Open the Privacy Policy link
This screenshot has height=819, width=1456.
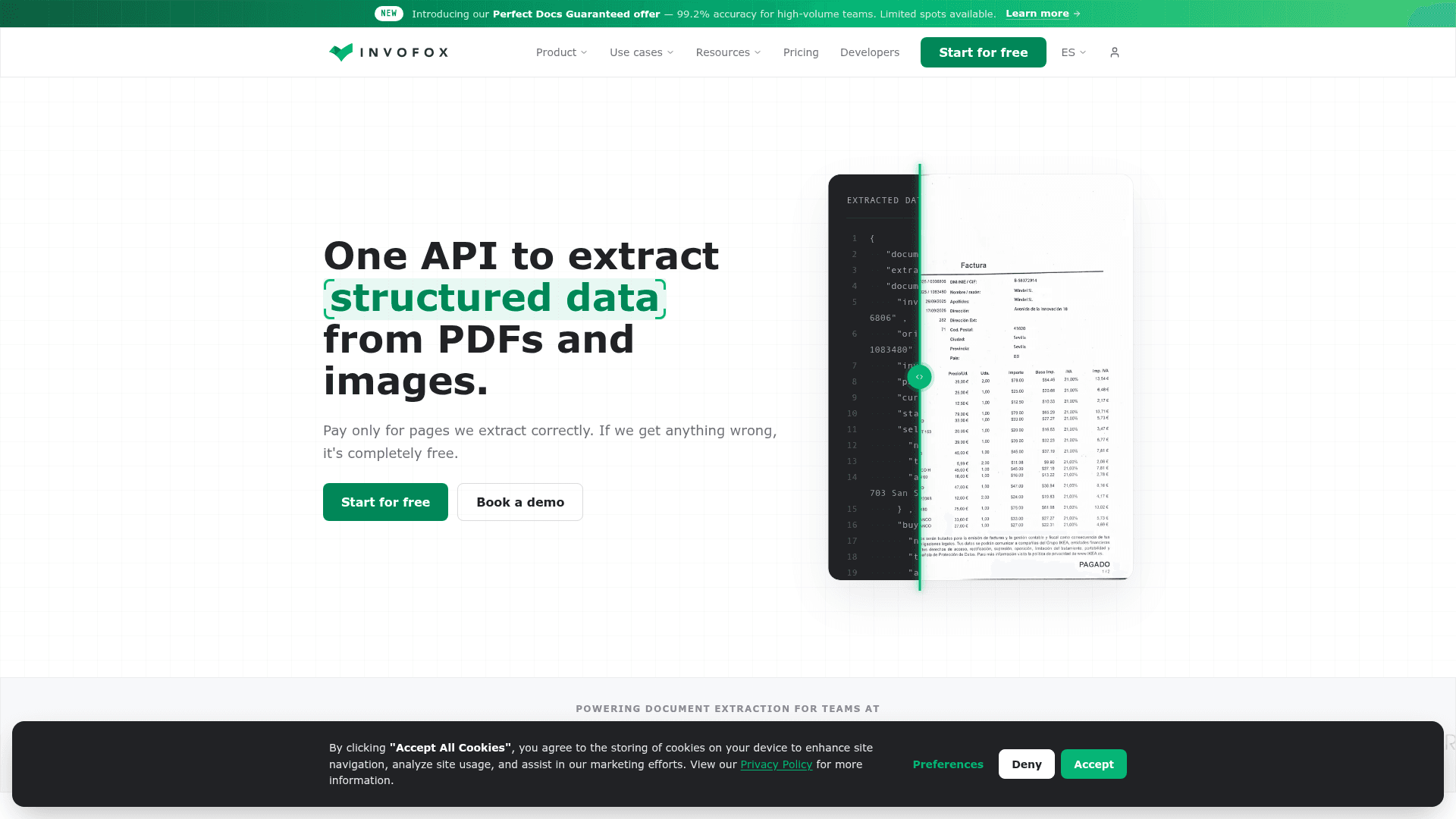[x=776, y=764]
